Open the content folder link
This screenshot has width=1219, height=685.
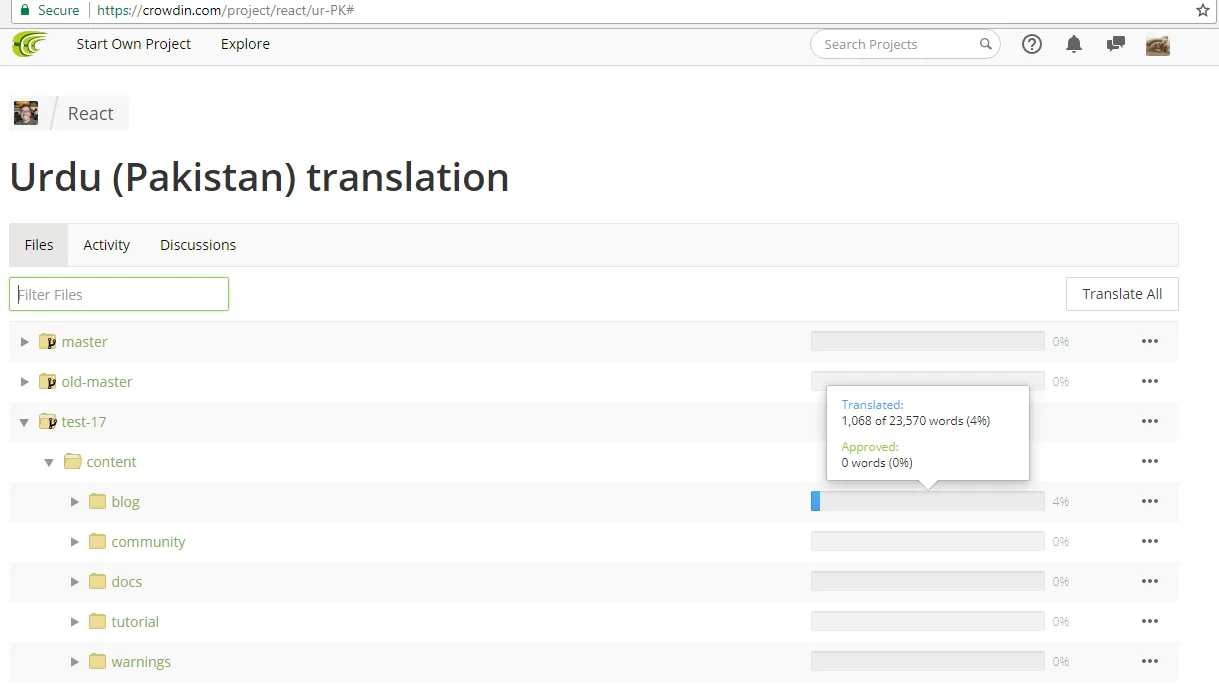click(111, 462)
